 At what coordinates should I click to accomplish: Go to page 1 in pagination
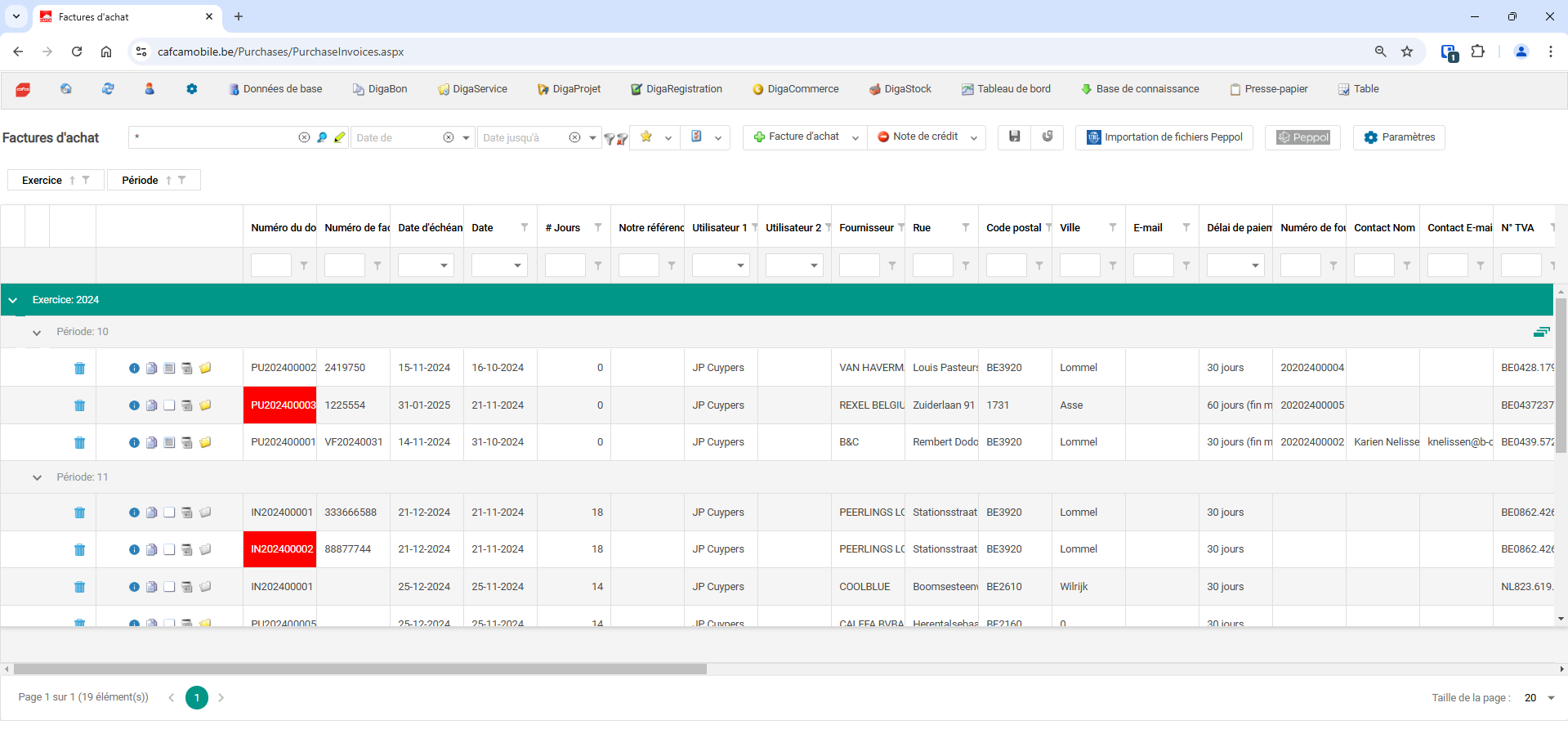pyautogui.click(x=197, y=698)
